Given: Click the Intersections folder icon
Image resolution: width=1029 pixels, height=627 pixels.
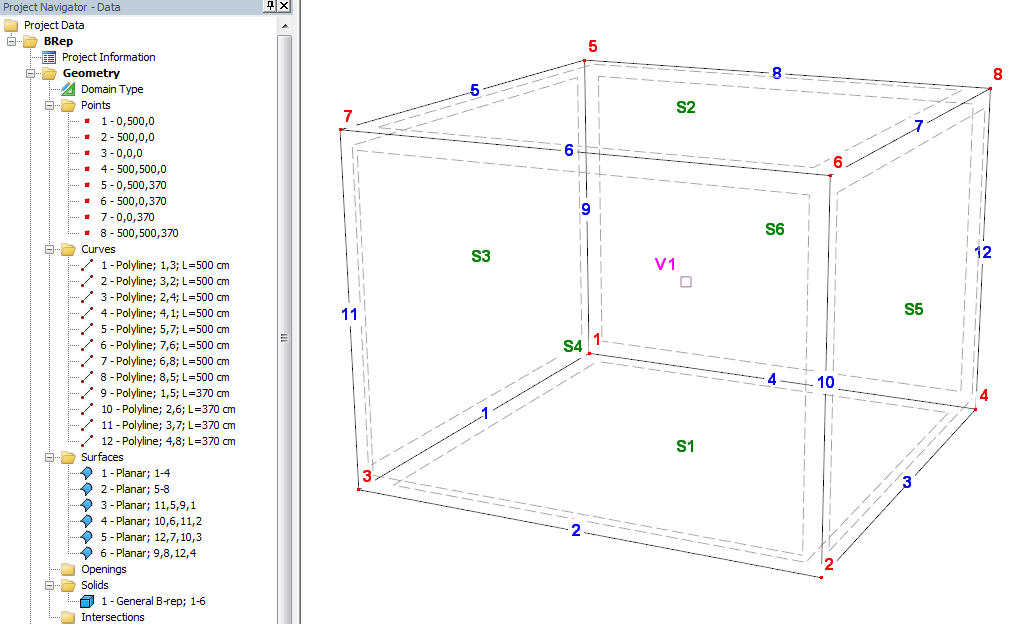Looking at the screenshot, I should [x=68, y=617].
